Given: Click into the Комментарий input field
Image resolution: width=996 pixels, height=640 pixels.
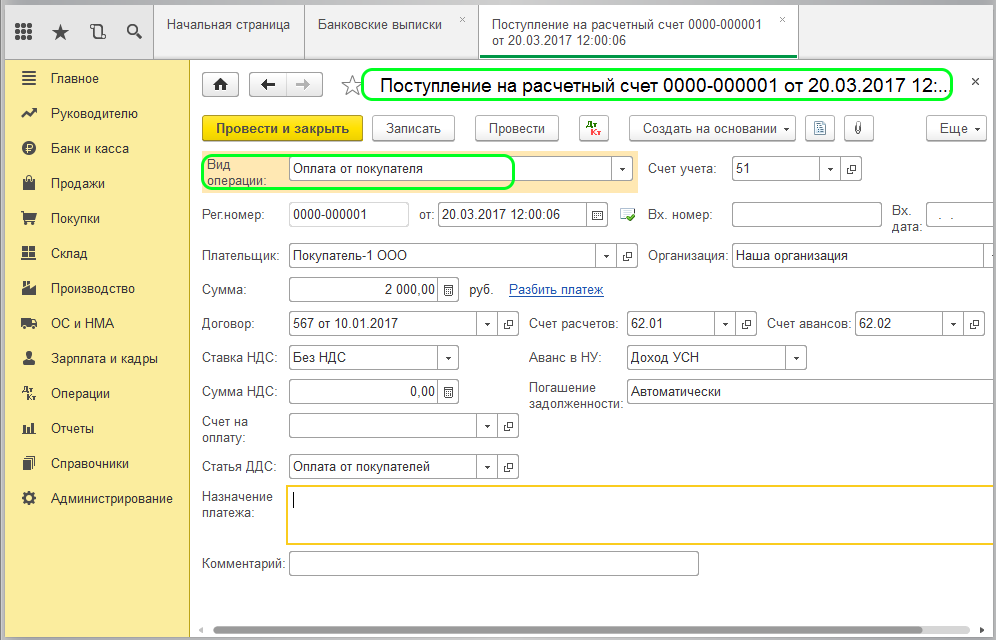Looking at the screenshot, I should tap(493, 564).
